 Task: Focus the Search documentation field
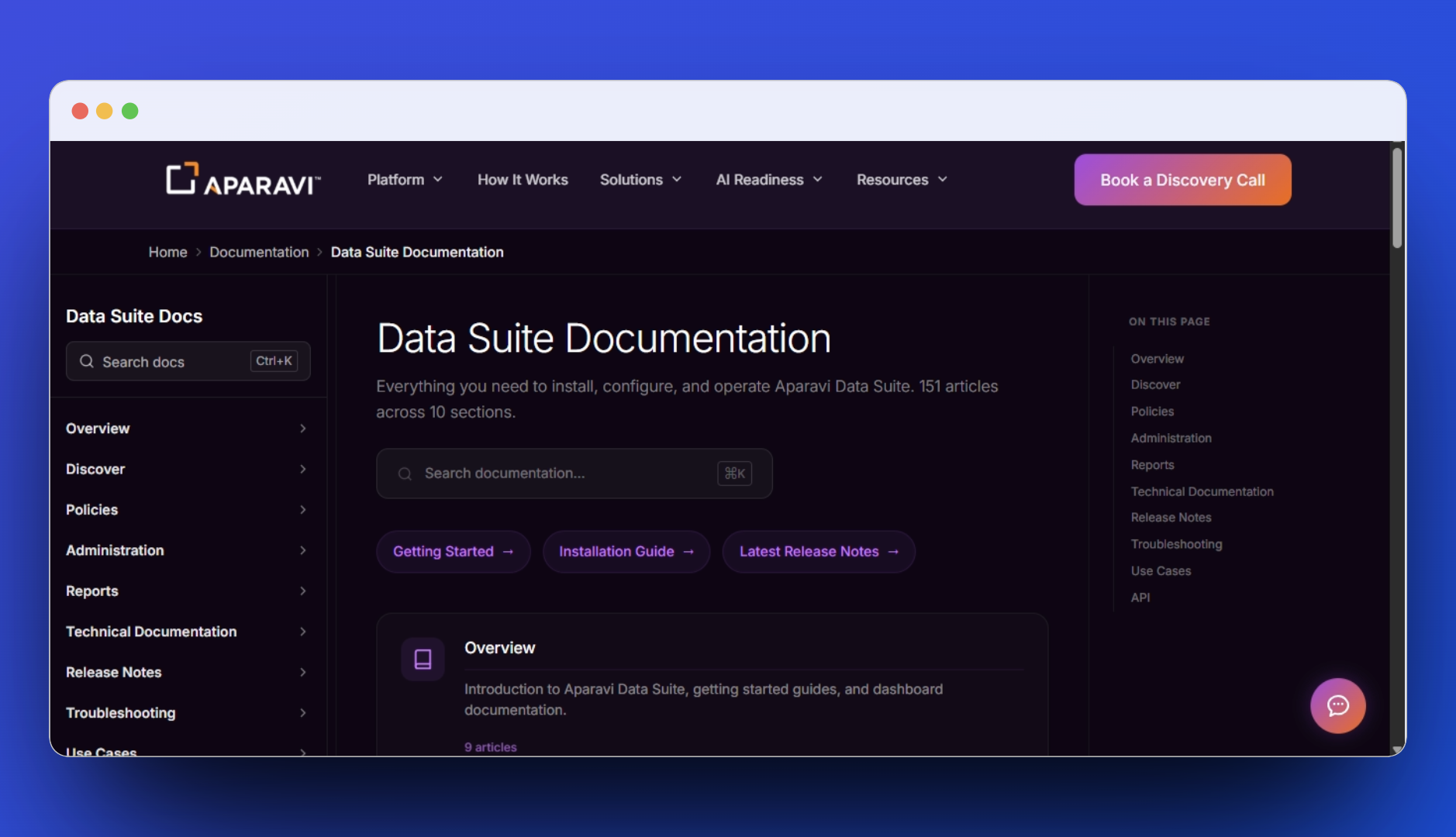pos(574,474)
